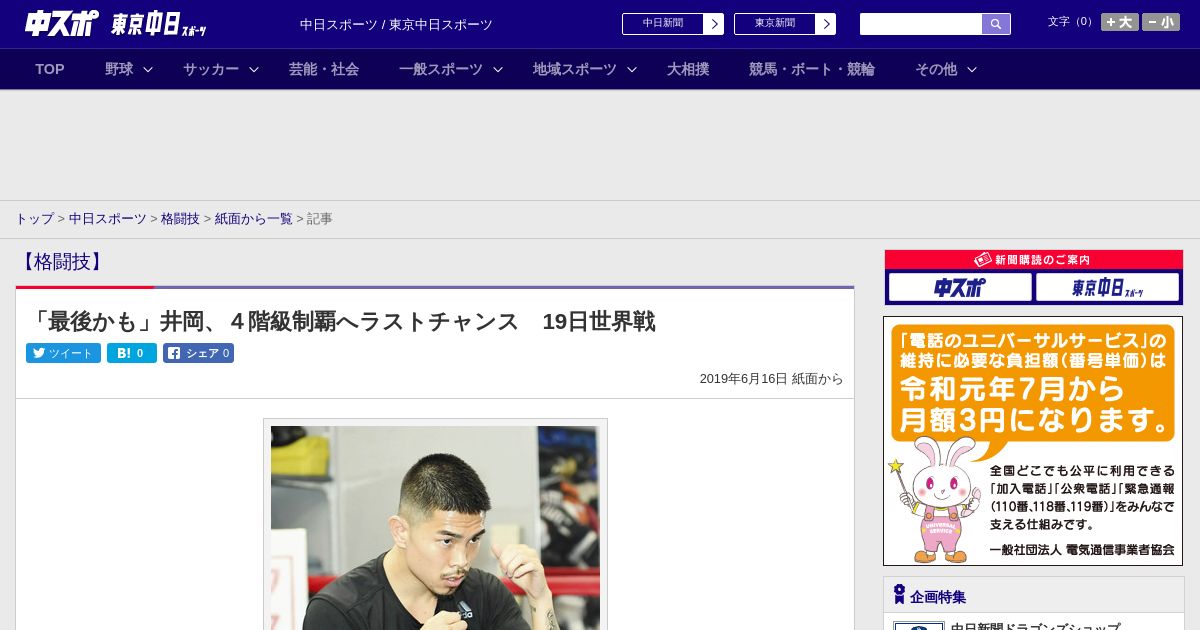Expand the サッカー dropdown chevron
The image size is (1200, 630).
pyautogui.click(x=254, y=69)
